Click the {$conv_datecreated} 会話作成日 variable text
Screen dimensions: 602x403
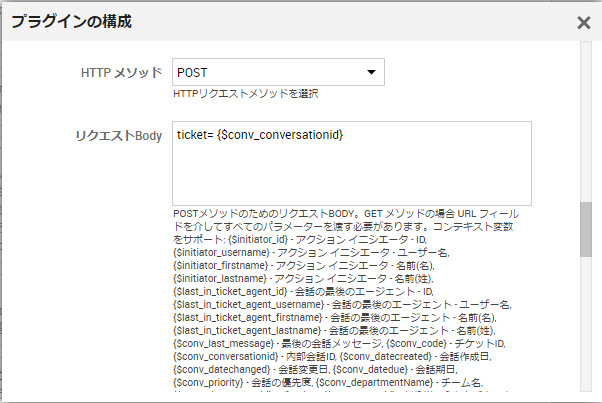pyautogui.click(x=415, y=356)
